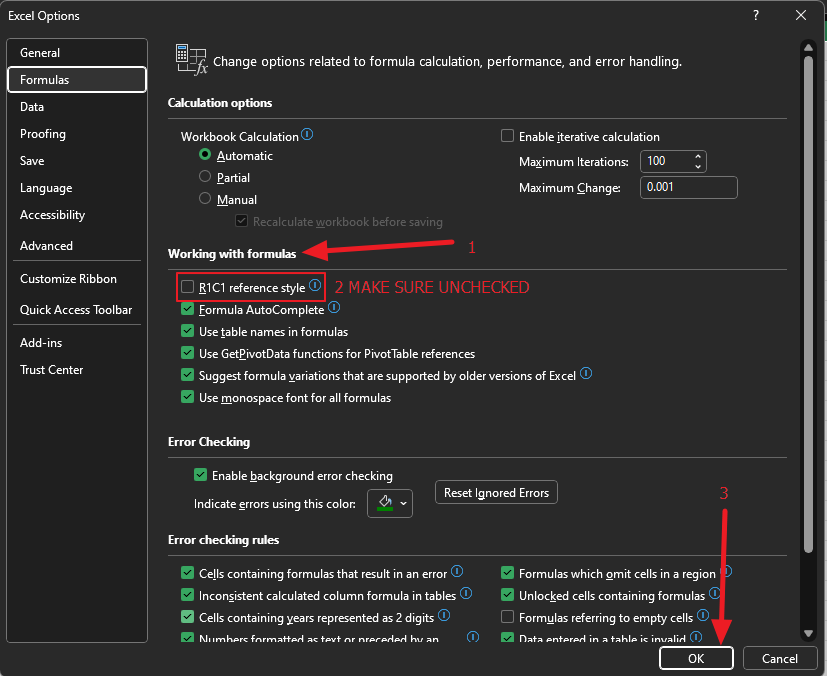Open Trust Center settings
Viewport: 827px width, 676px height.
(x=77, y=370)
